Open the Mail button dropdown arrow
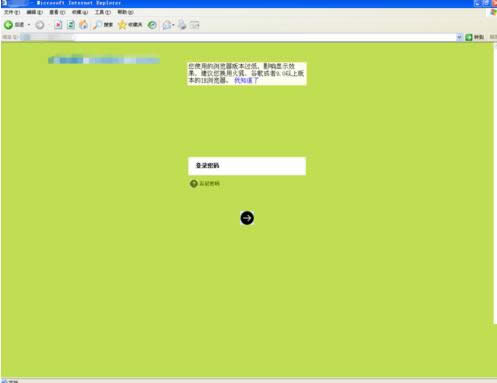The image size is (497, 383). tap(173, 25)
